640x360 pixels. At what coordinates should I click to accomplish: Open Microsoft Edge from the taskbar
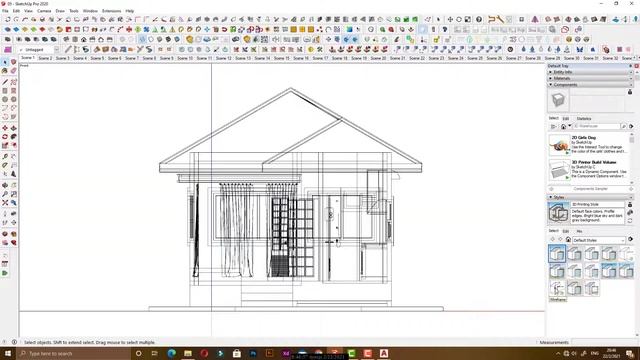tap(171, 353)
